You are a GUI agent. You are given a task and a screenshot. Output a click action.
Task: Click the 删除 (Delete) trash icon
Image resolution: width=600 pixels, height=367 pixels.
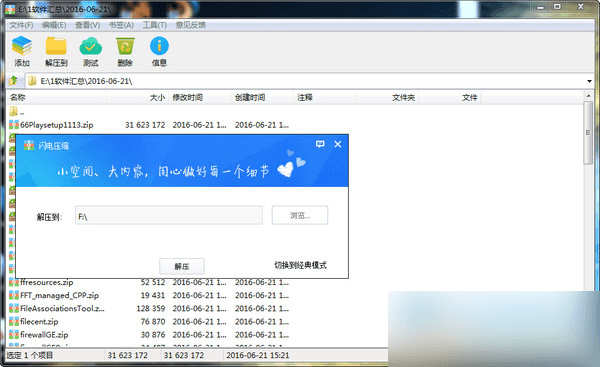click(x=125, y=46)
